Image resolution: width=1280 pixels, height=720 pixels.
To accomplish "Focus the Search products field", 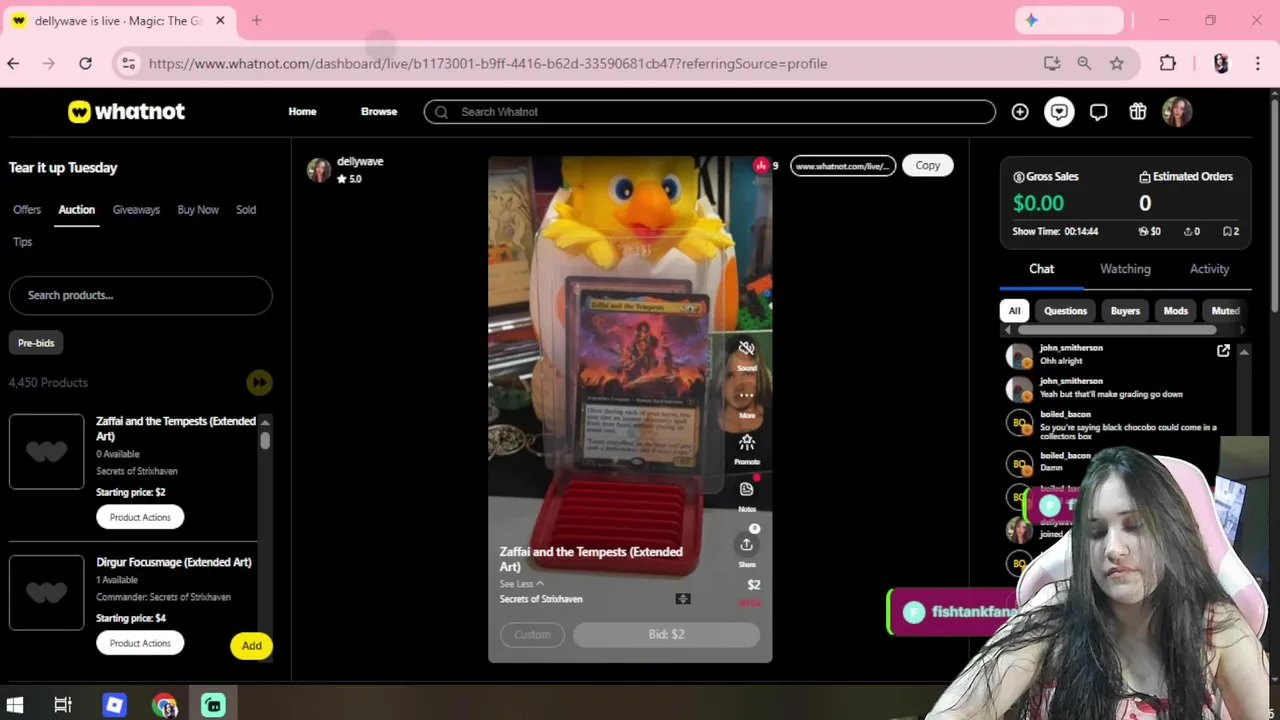I will click(x=140, y=295).
